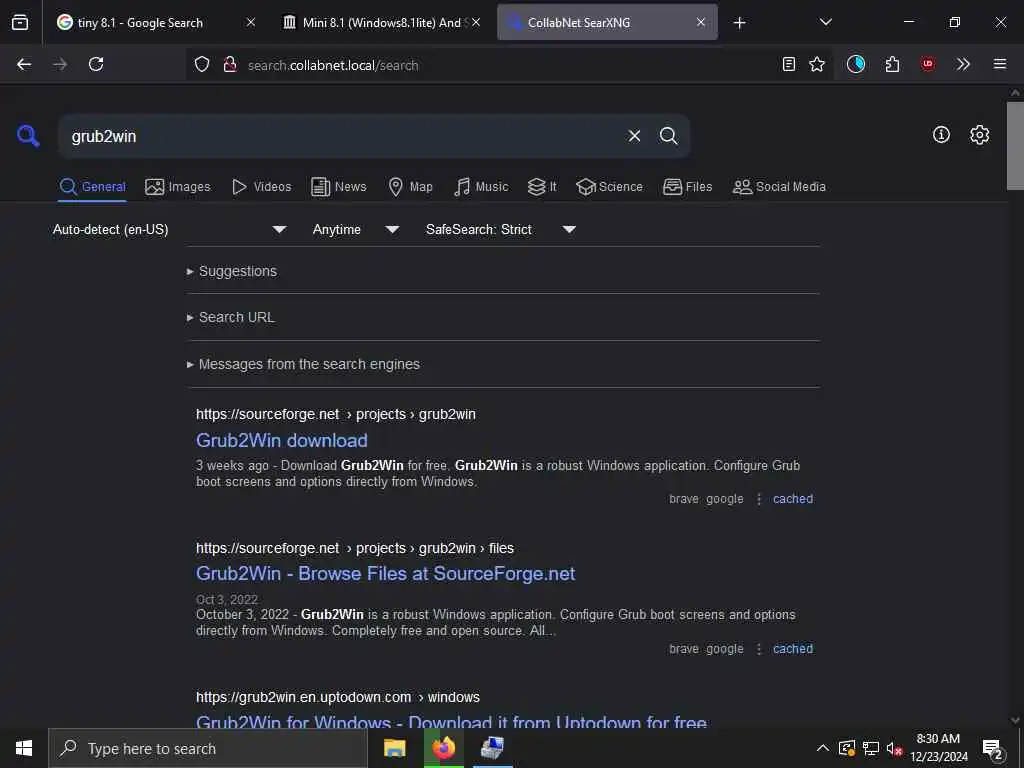Toggle reader view icon
The width and height of the screenshot is (1024, 768).
tap(789, 64)
